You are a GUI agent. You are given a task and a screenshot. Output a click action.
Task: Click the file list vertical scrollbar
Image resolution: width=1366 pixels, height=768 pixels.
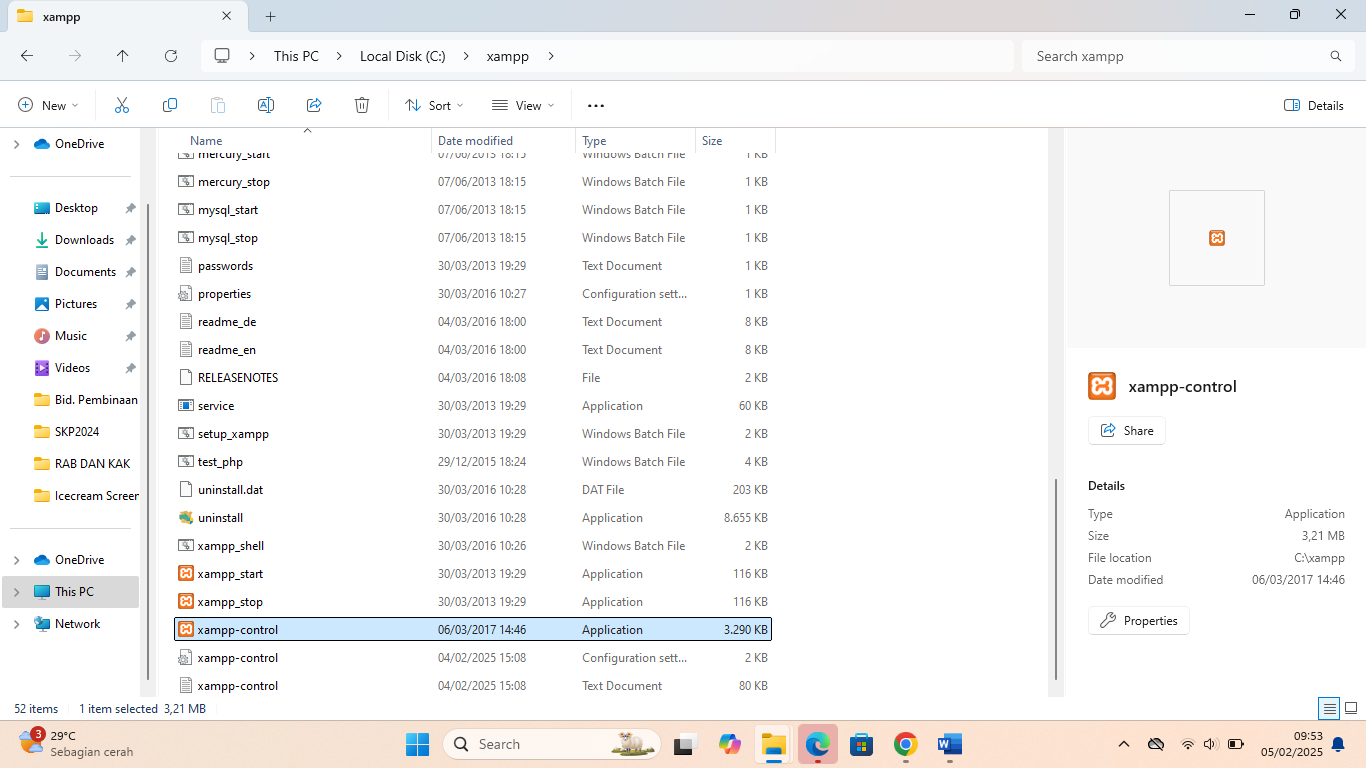coord(1056,580)
